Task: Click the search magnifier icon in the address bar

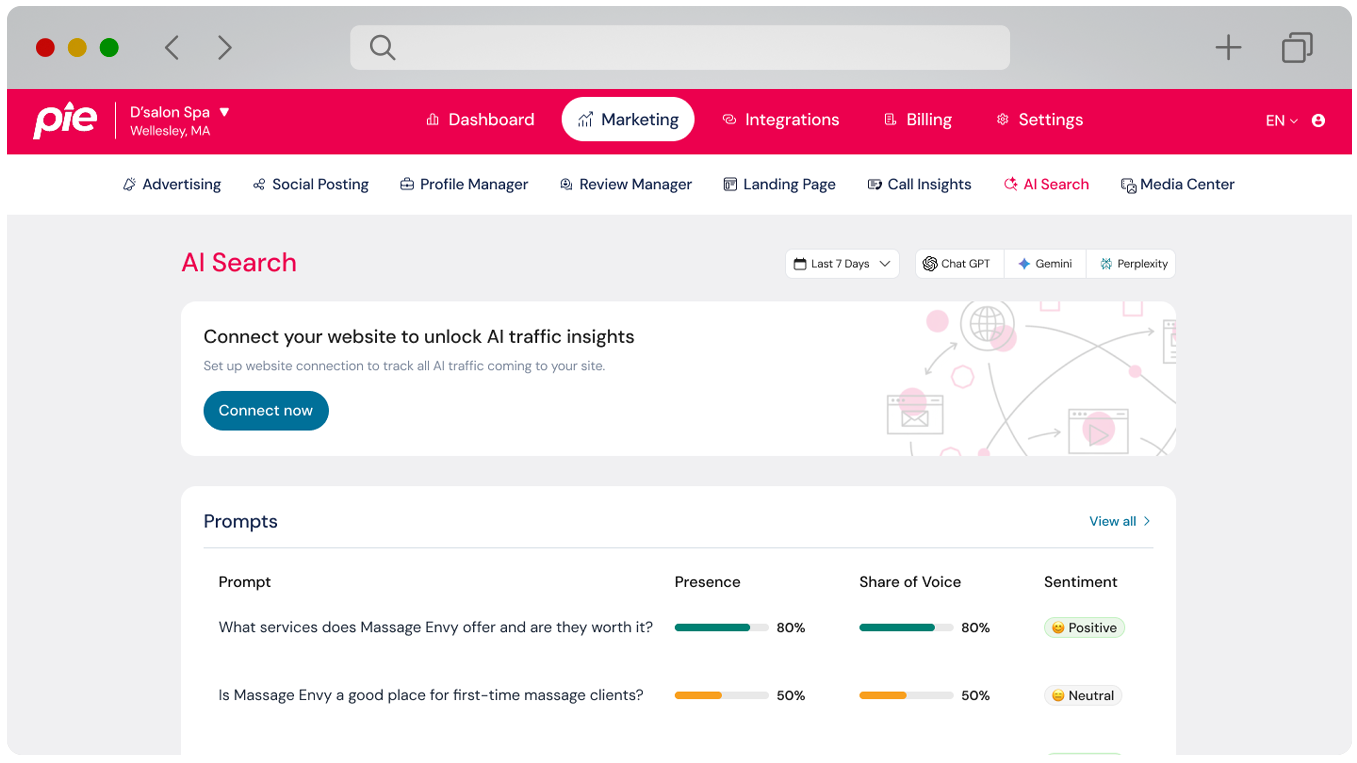Action: (x=382, y=47)
